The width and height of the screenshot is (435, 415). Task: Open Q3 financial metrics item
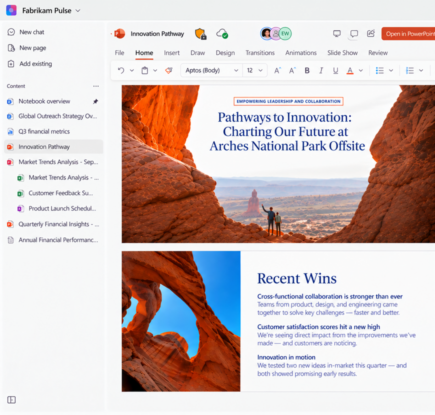click(53, 132)
